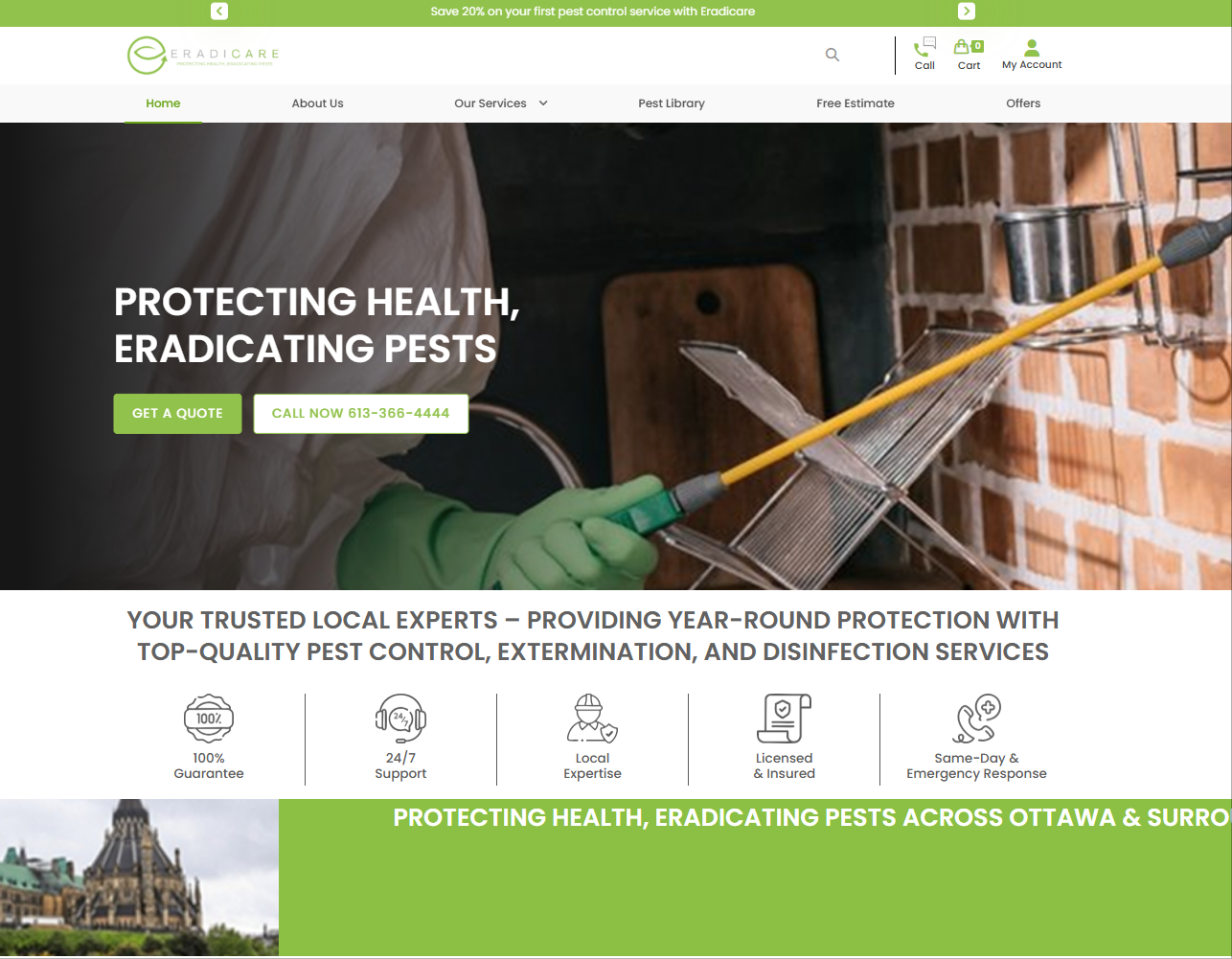Click the search magnifier icon
This screenshot has height=959, width=1232.
pyautogui.click(x=833, y=55)
